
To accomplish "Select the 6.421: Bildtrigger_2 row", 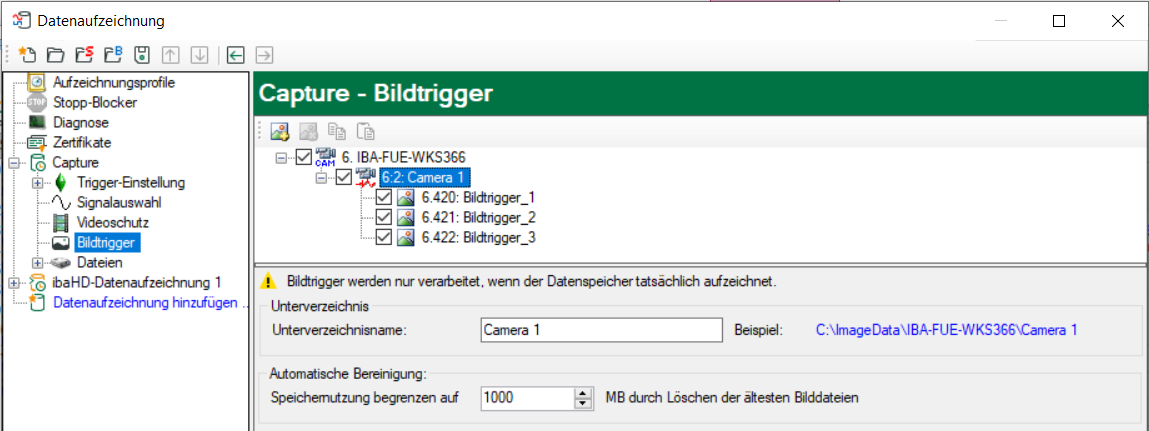I will pyautogui.click(x=478, y=218).
